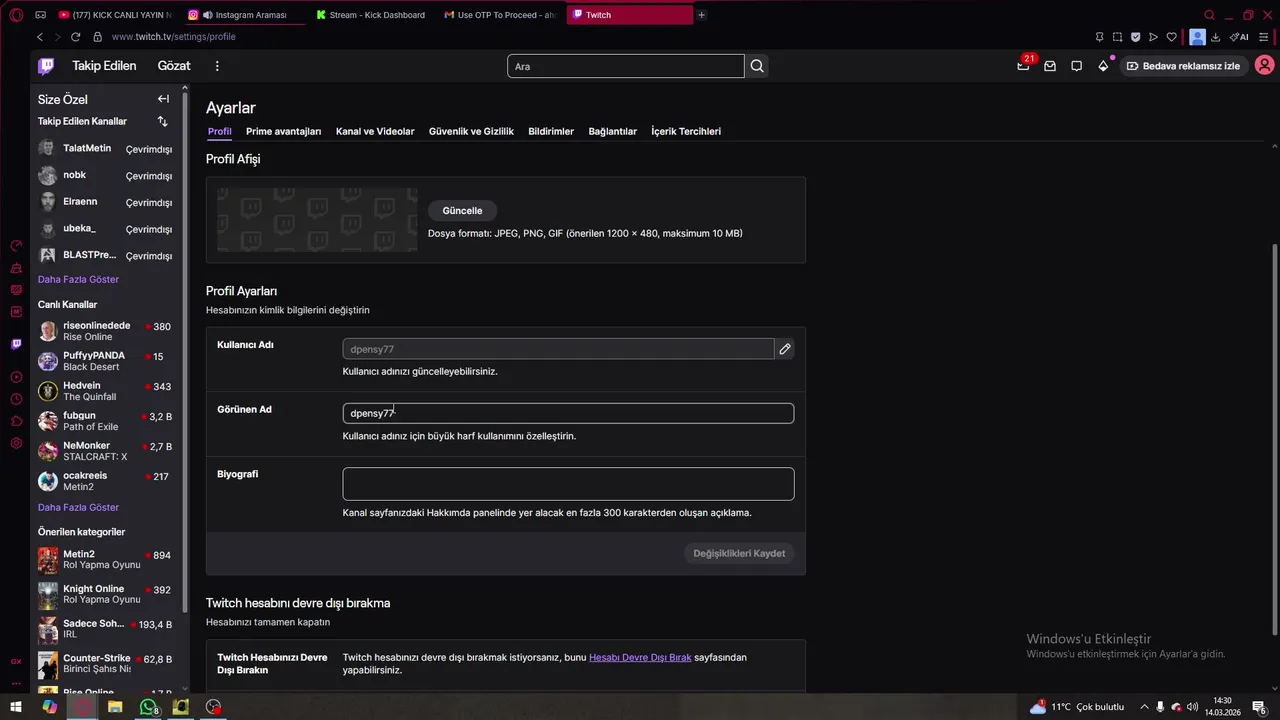Switch to Bildirimler tab
Screen dimensions: 1280x720
[x=551, y=131]
